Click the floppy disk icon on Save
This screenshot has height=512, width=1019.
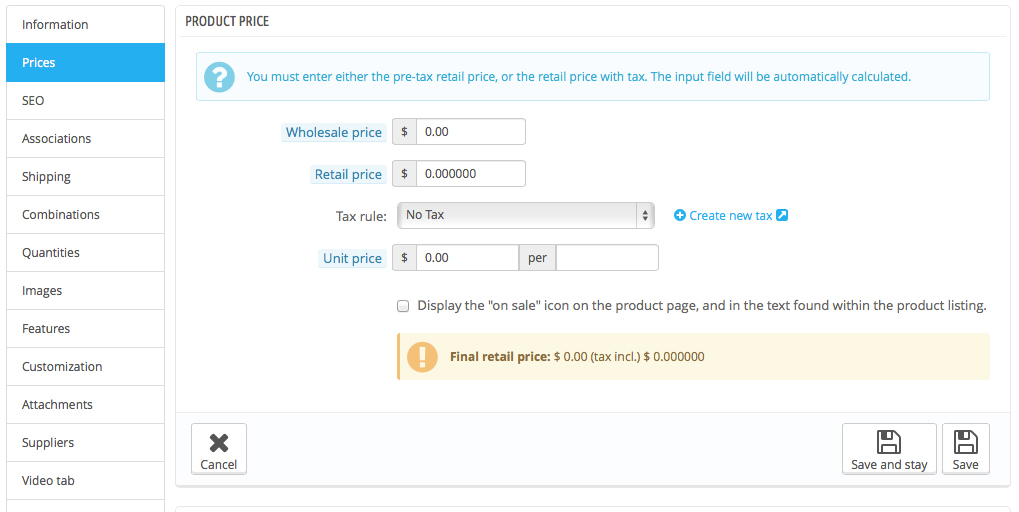(x=965, y=442)
